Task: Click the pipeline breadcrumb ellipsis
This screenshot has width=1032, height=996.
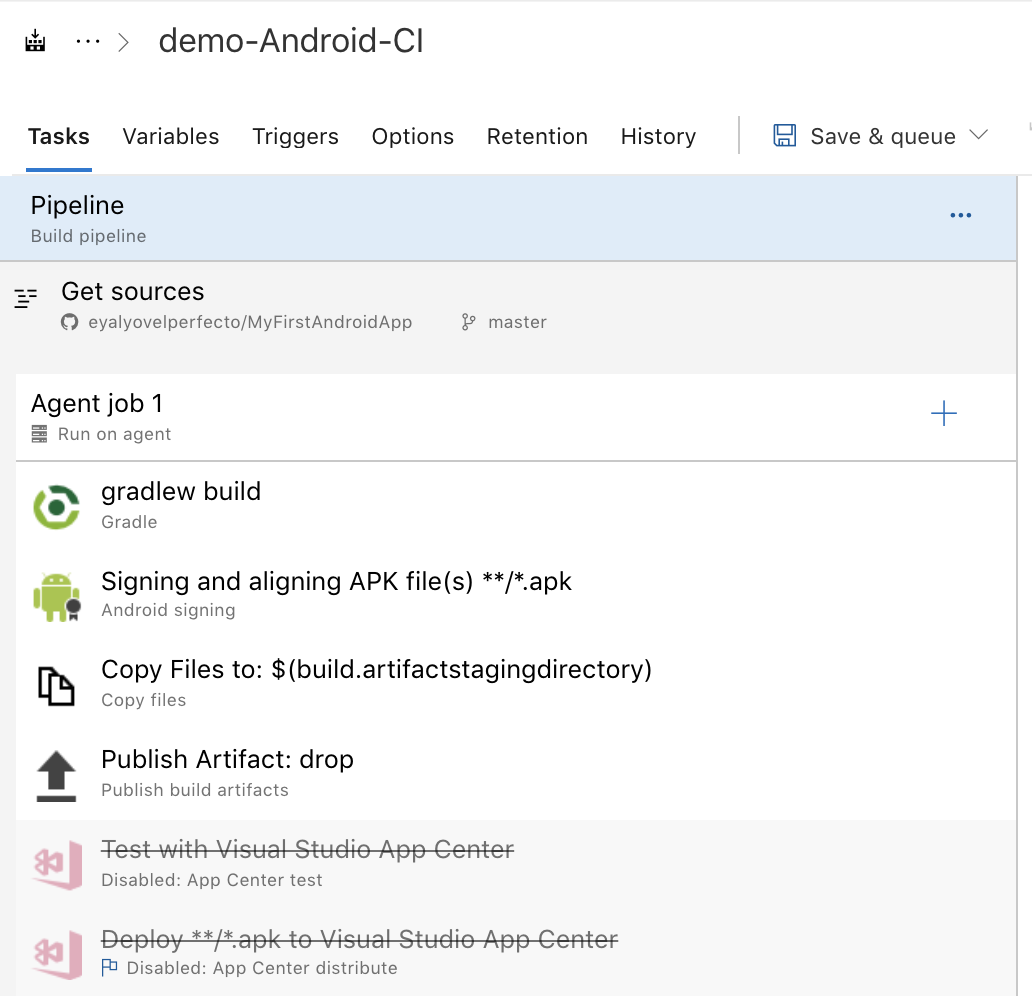Action: [87, 40]
